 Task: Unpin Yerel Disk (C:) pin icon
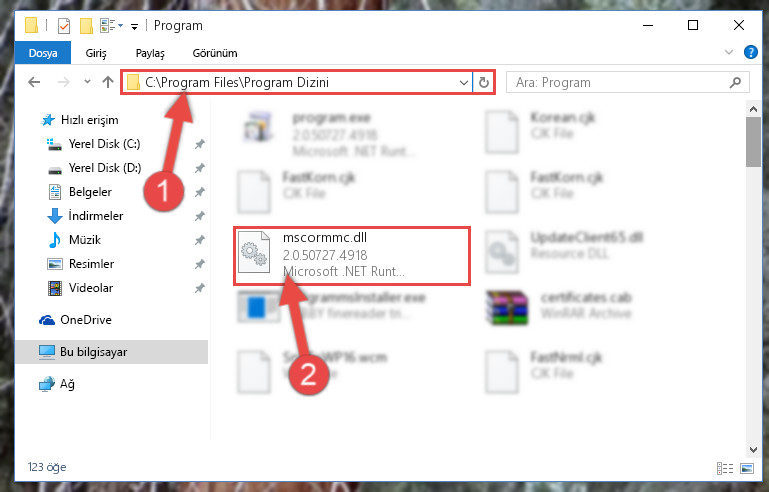[x=200, y=144]
